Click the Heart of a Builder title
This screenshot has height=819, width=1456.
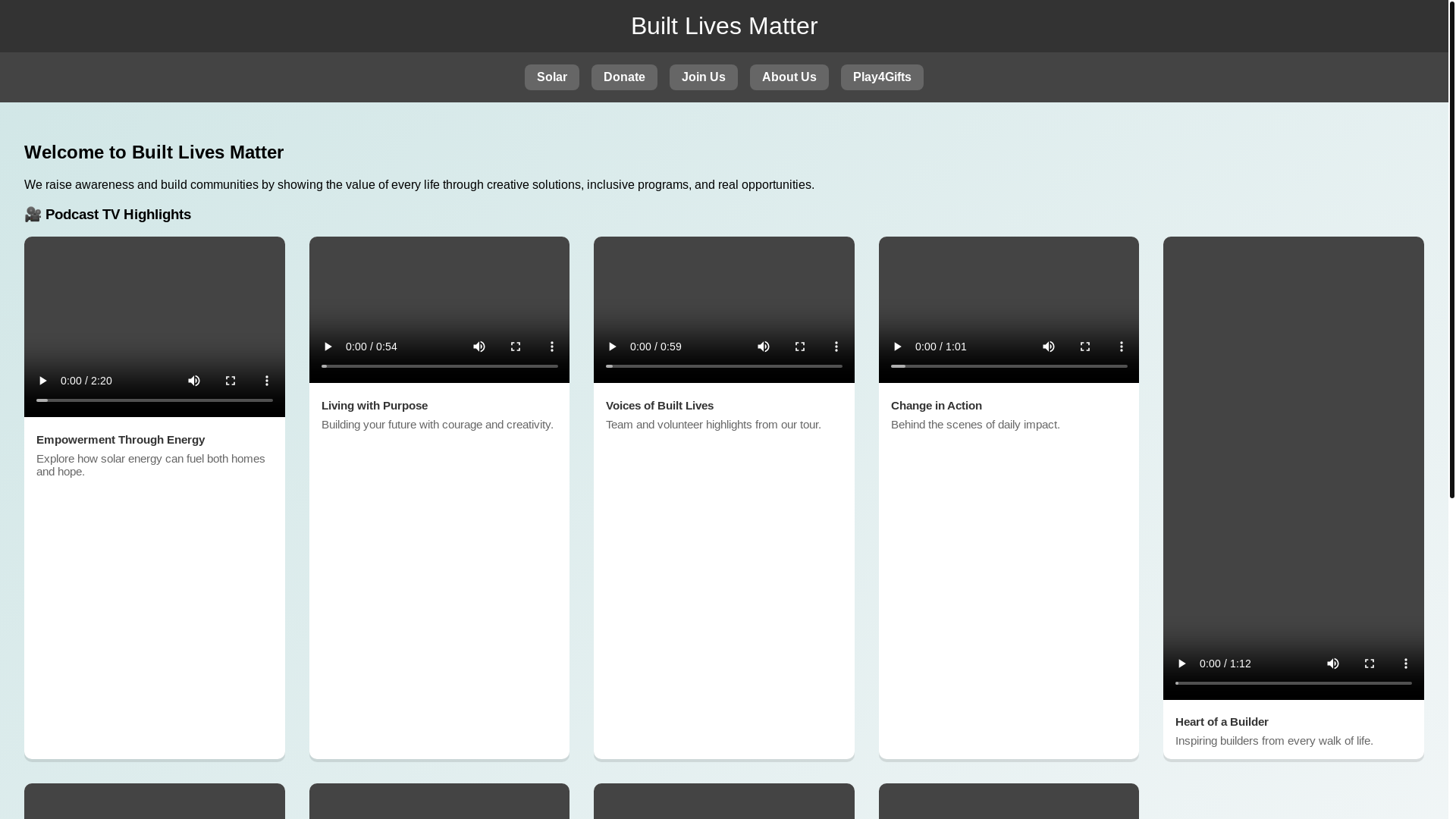tap(1222, 722)
